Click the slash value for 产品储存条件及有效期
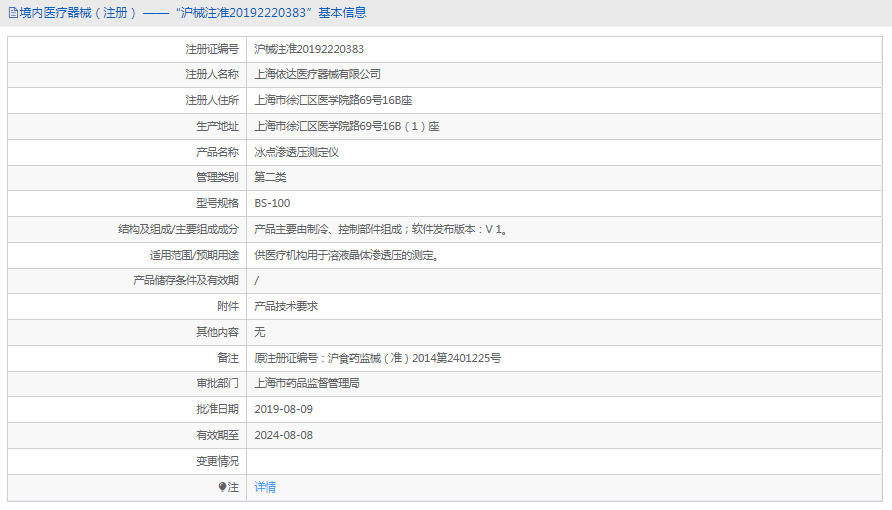Screen dimensions: 892x510 click(x=257, y=280)
